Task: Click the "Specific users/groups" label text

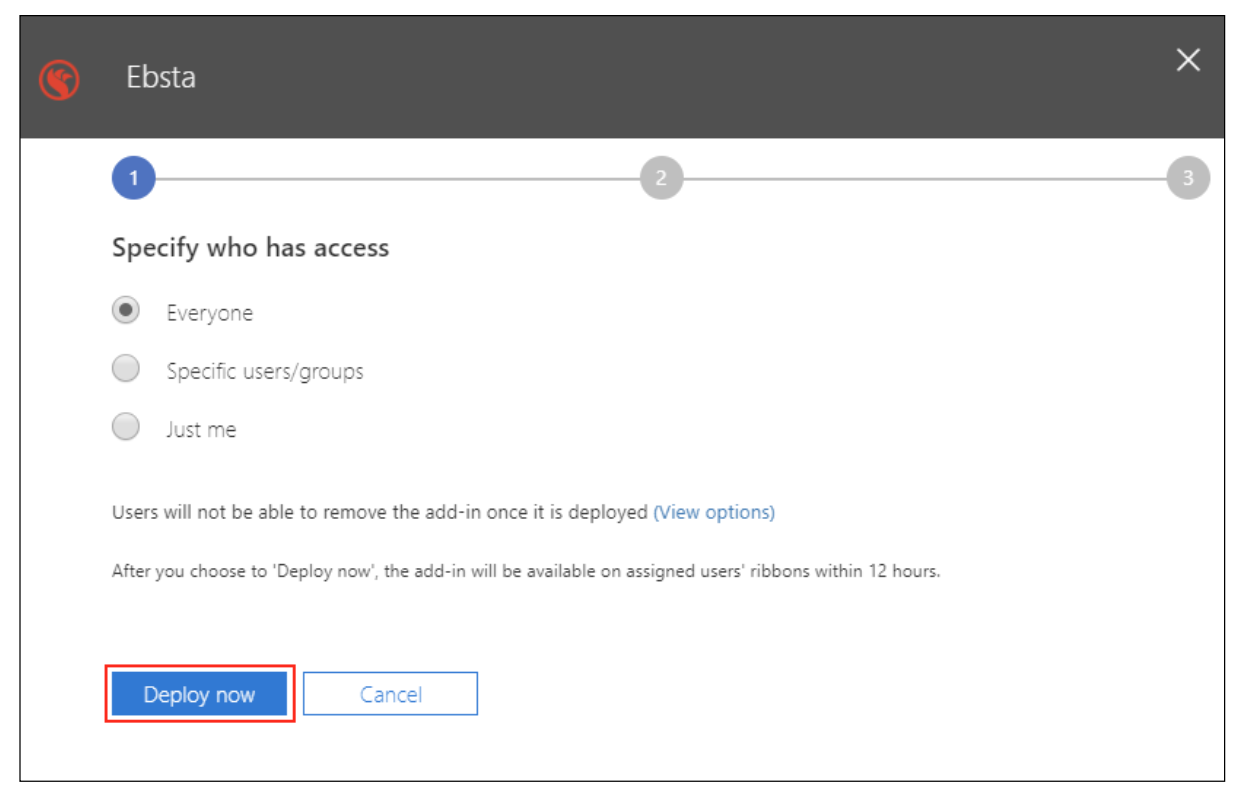Action: point(265,371)
